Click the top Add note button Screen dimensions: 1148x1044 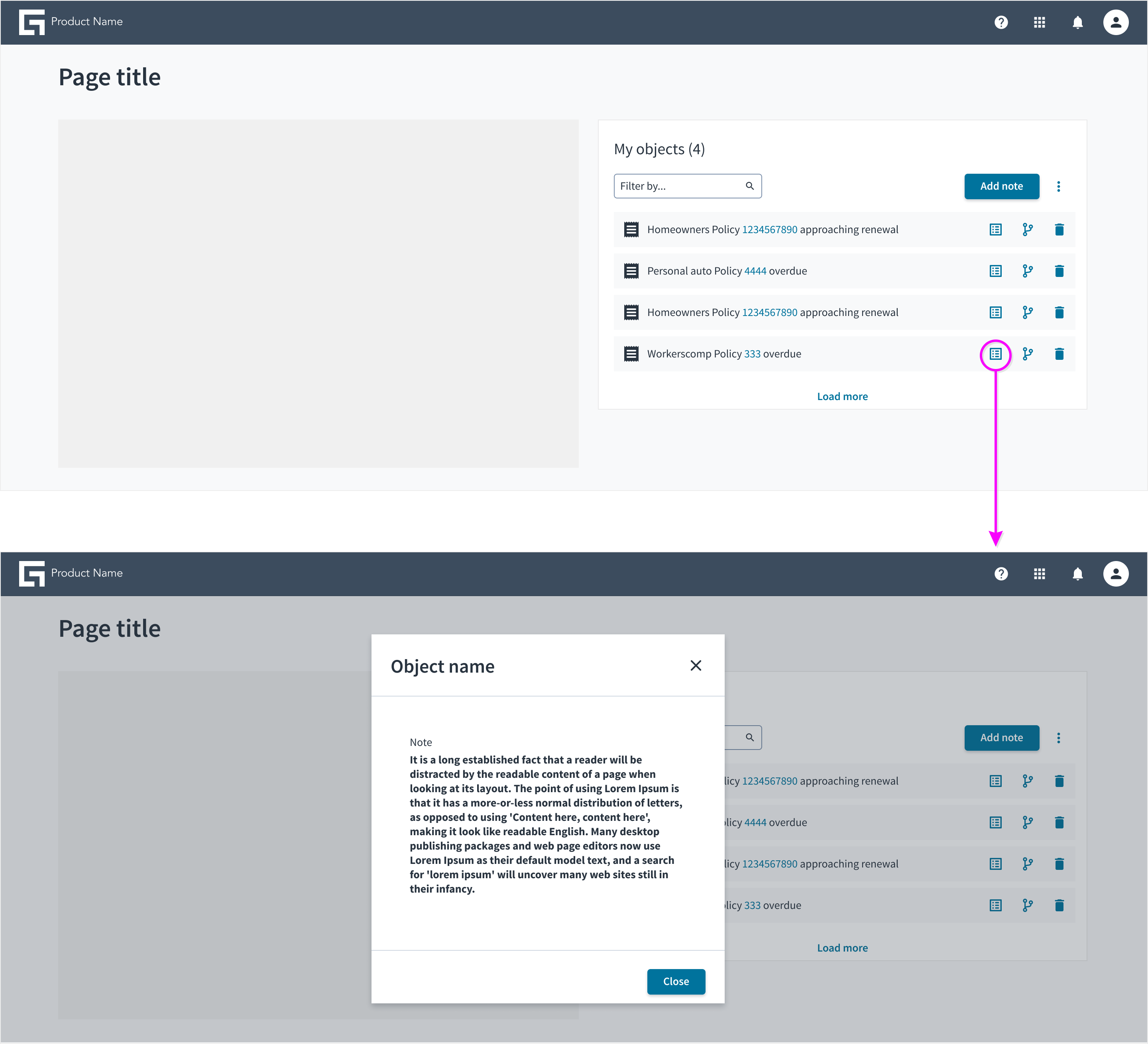pos(1002,186)
